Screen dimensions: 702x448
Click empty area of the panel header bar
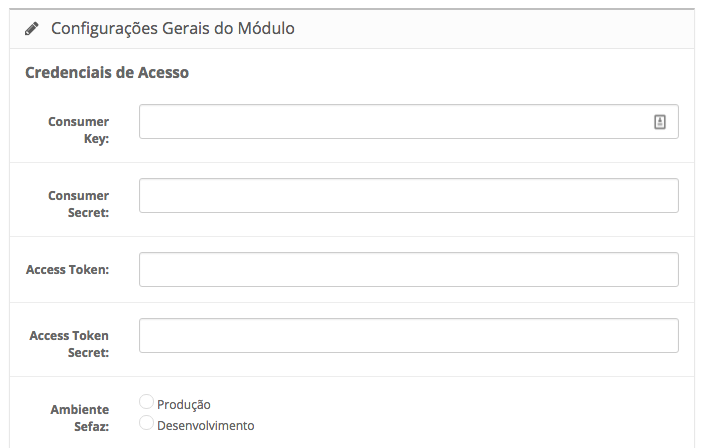(x=492, y=29)
